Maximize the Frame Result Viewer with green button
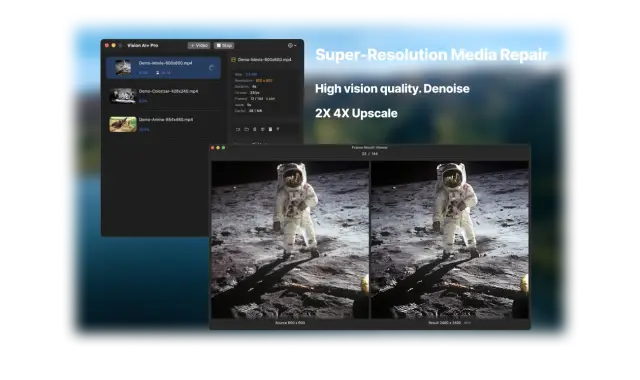 [223, 148]
